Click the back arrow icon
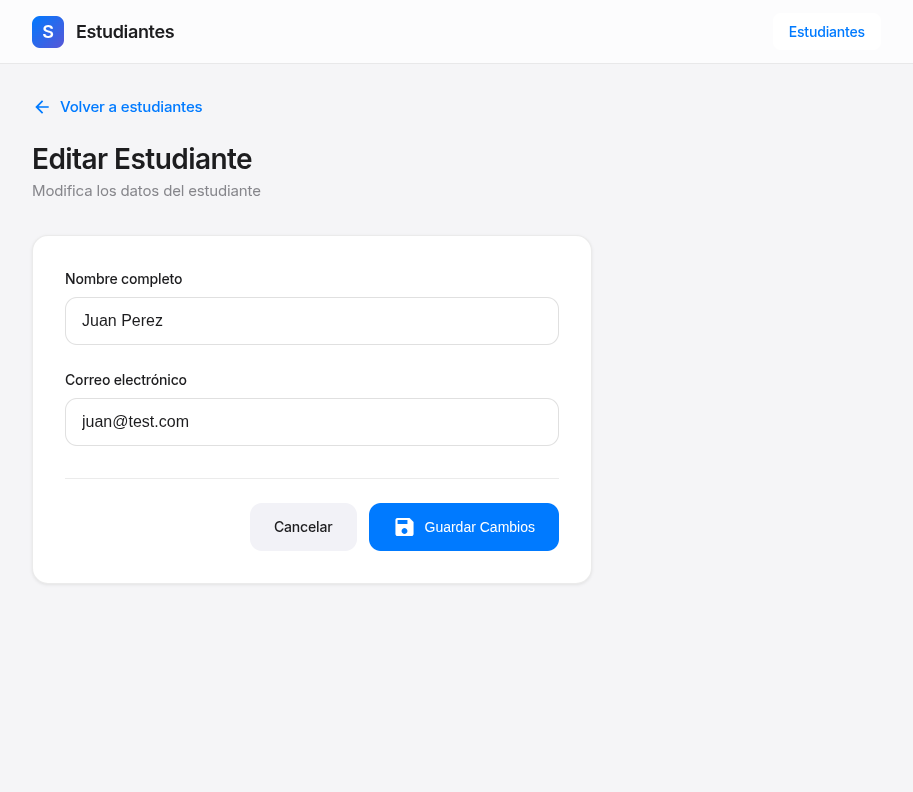Viewport: 913px width, 792px height. [42, 107]
